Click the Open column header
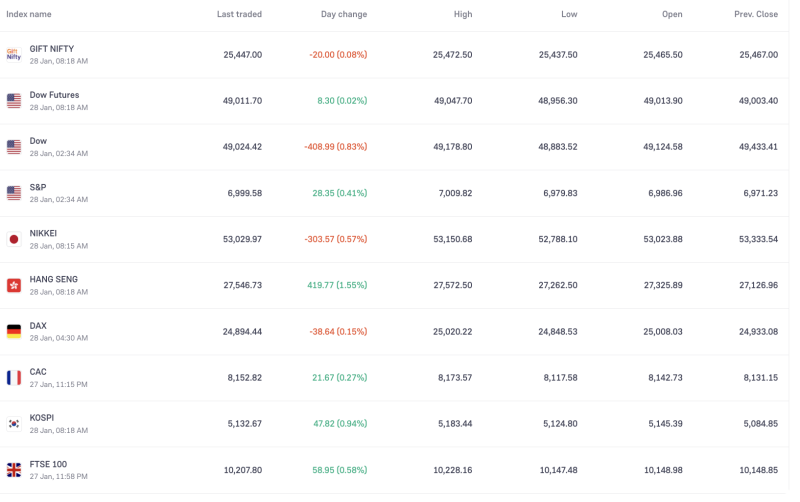 (672, 14)
